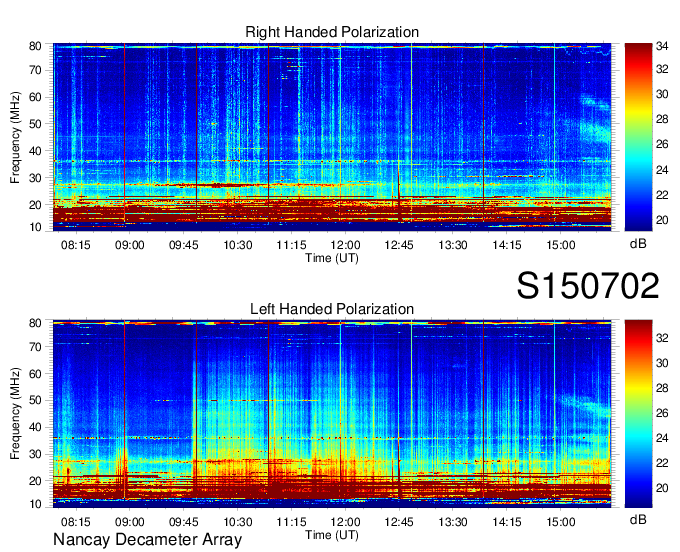The width and height of the screenshot is (680, 552).
Task: Click '12:00' time tick on Right Handed plot
Action: 345,245
